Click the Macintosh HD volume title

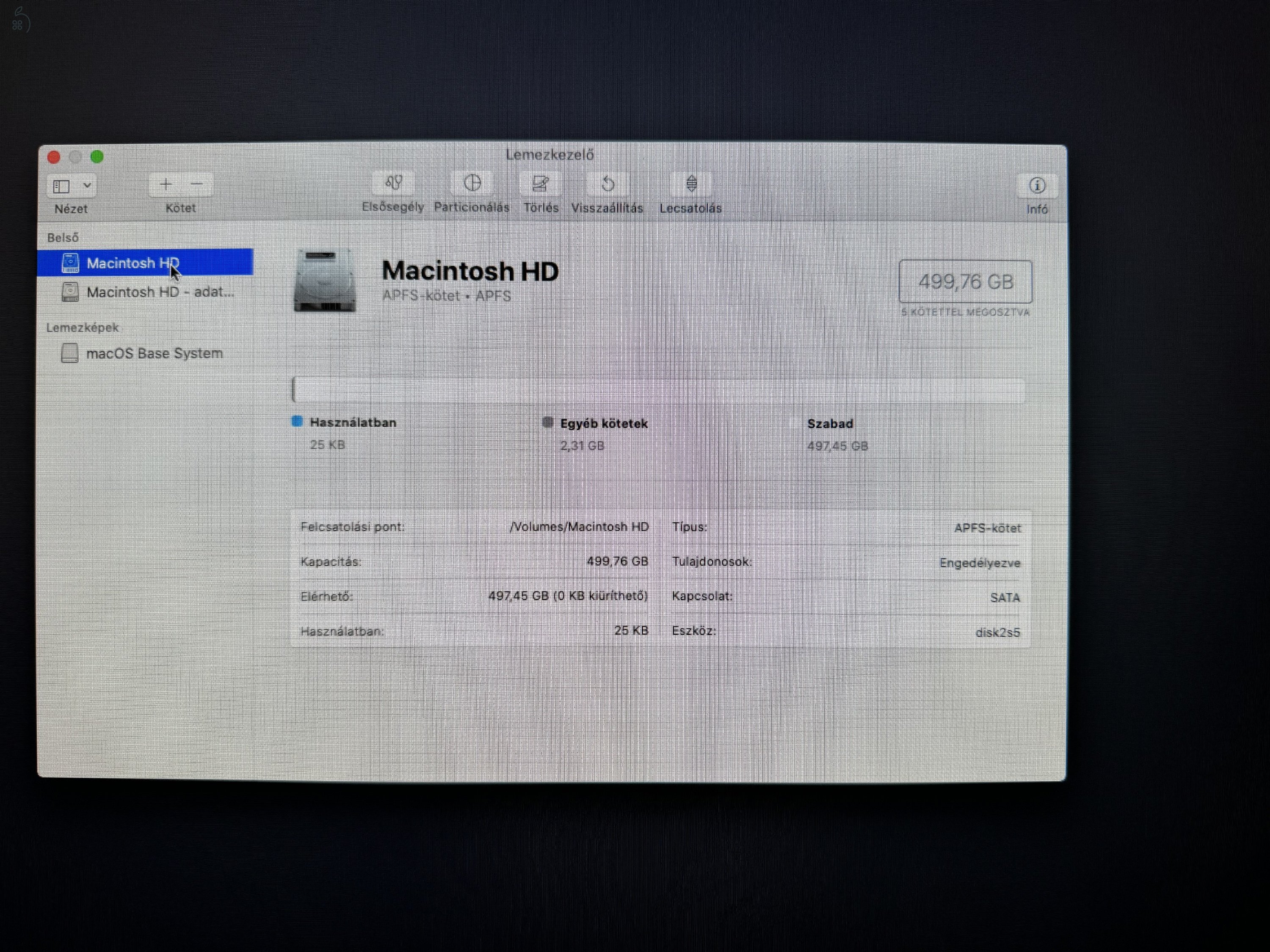(x=470, y=271)
